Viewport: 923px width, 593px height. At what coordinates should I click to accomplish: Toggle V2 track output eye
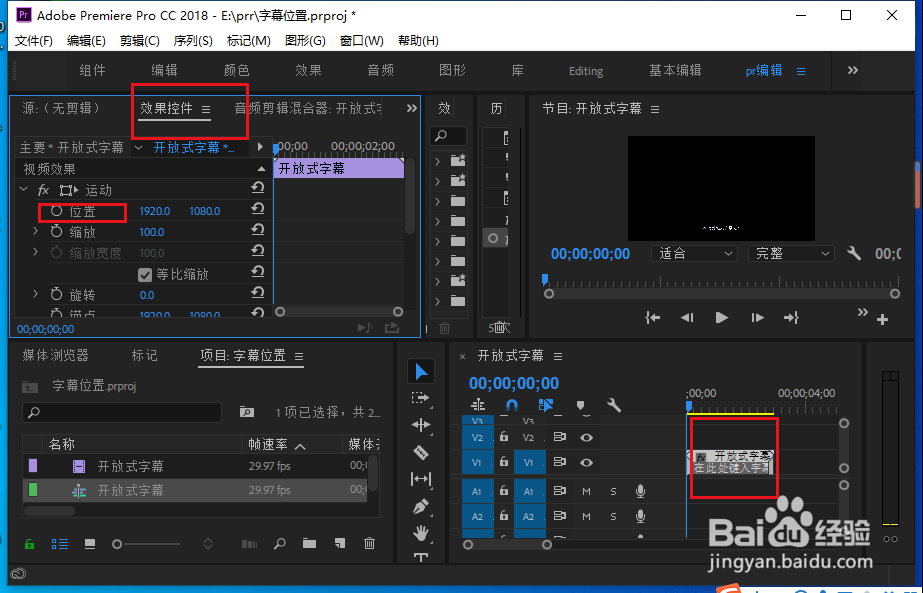click(x=586, y=438)
